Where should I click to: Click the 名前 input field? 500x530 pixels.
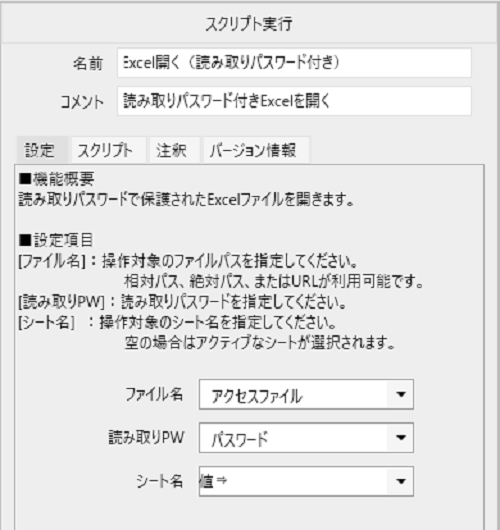click(x=294, y=63)
